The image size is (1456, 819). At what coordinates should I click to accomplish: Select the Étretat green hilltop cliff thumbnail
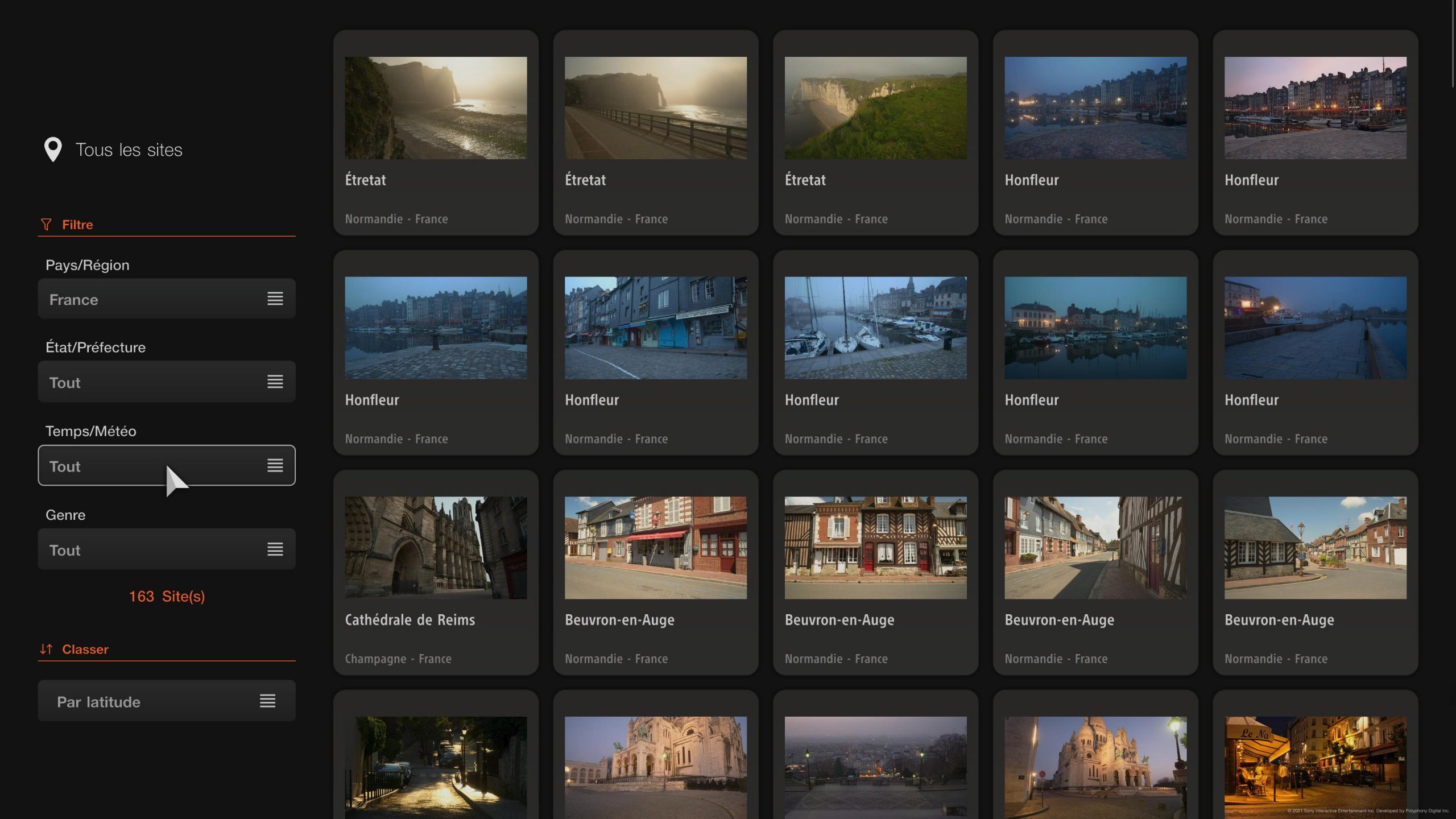876,107
